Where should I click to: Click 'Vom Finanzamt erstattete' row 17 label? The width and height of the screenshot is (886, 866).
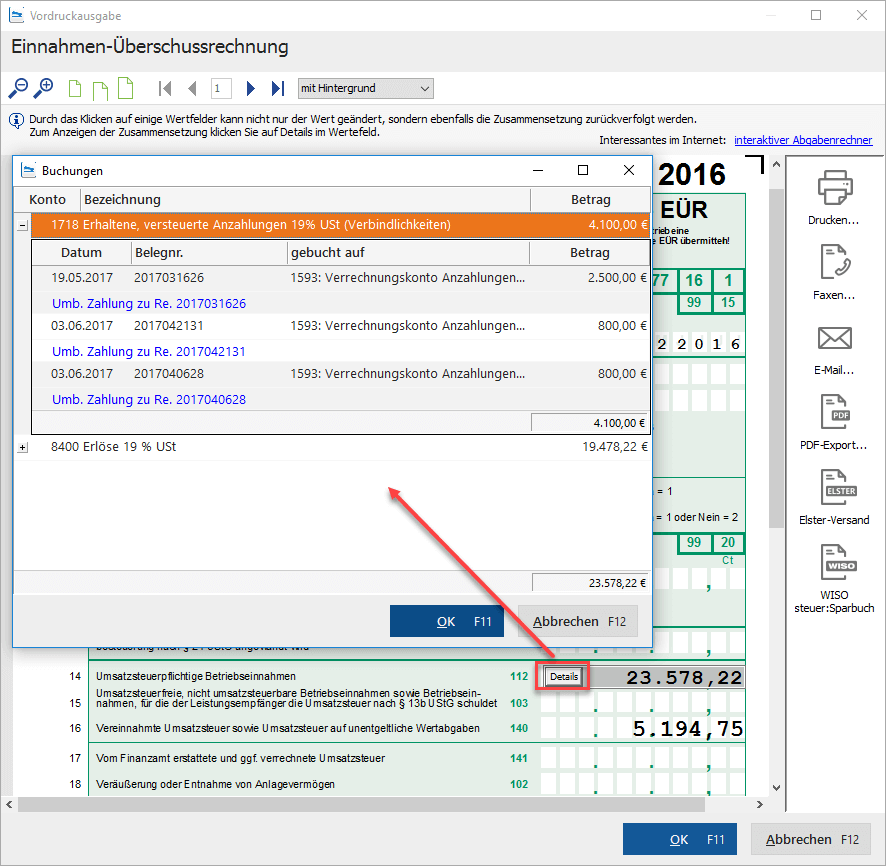[x=240, y=758]
